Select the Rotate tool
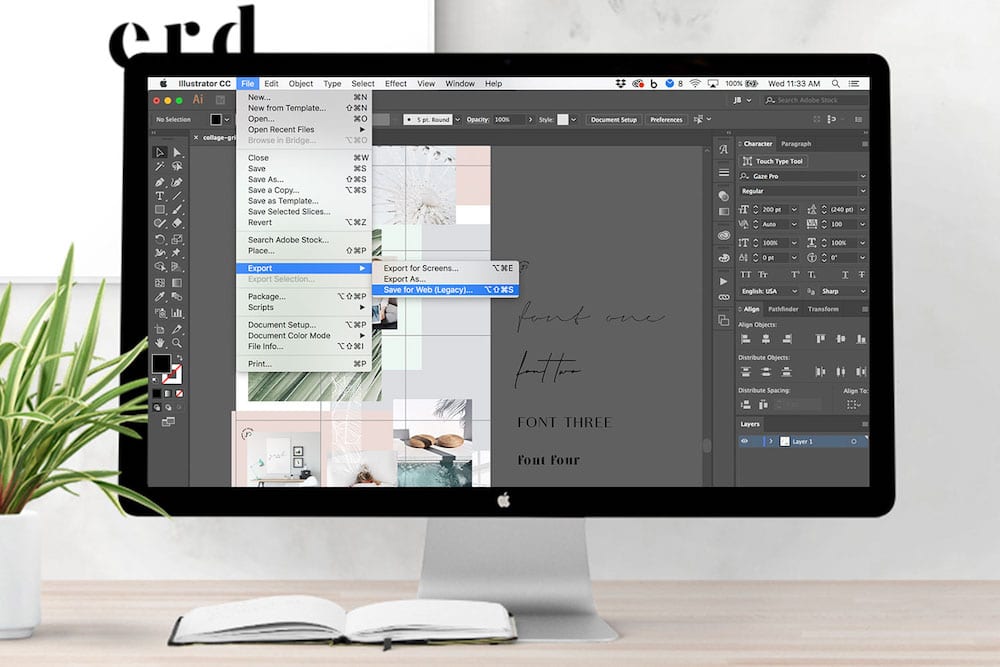The height and width of the screenshot is (667, 1000). [159, 239]
